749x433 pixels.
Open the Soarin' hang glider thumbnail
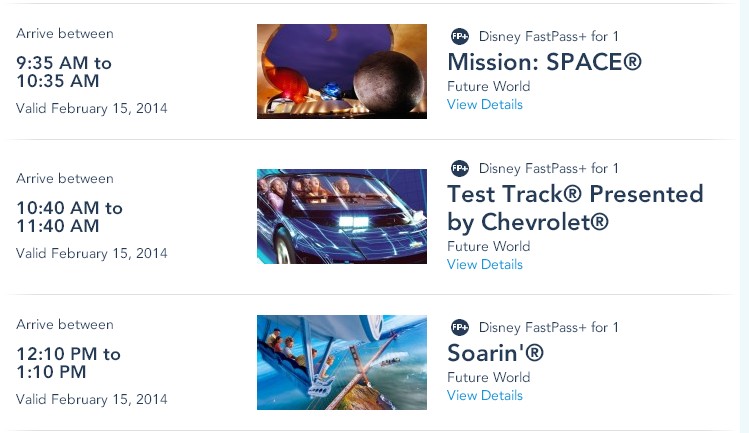pyautogui.click(x=342, y=362)
